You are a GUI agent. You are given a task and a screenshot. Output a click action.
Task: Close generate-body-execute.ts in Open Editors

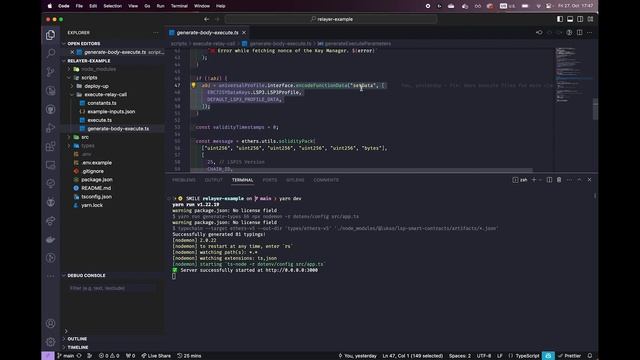click(72, 52)
